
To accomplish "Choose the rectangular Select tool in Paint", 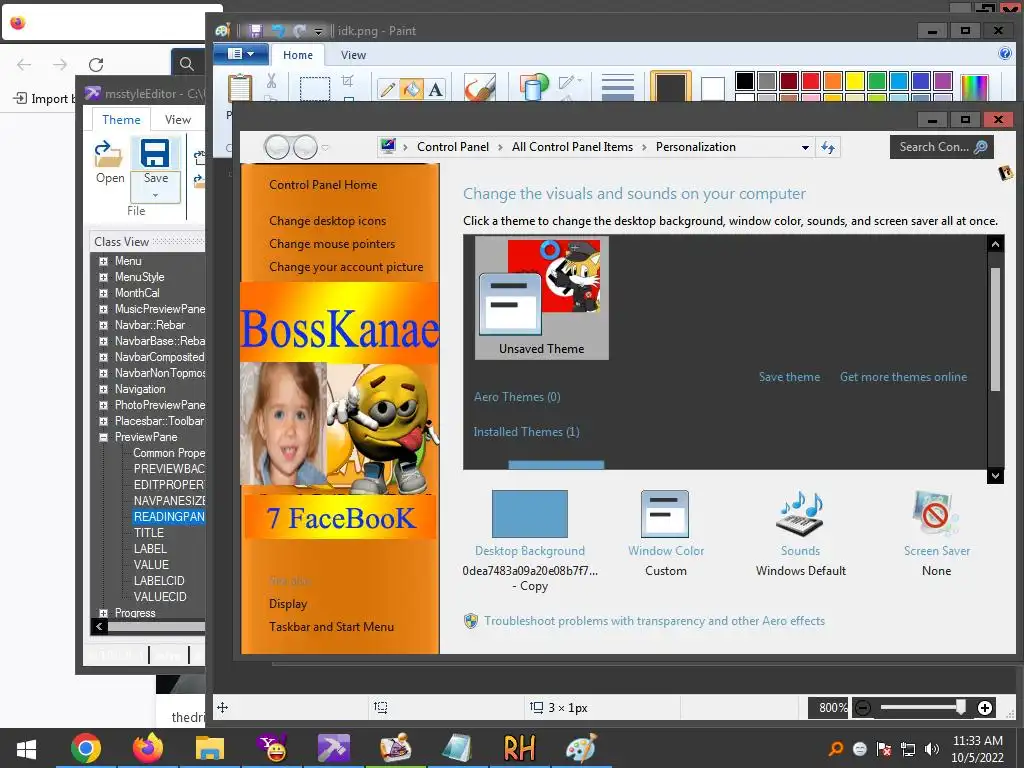I will coord(315,88).
